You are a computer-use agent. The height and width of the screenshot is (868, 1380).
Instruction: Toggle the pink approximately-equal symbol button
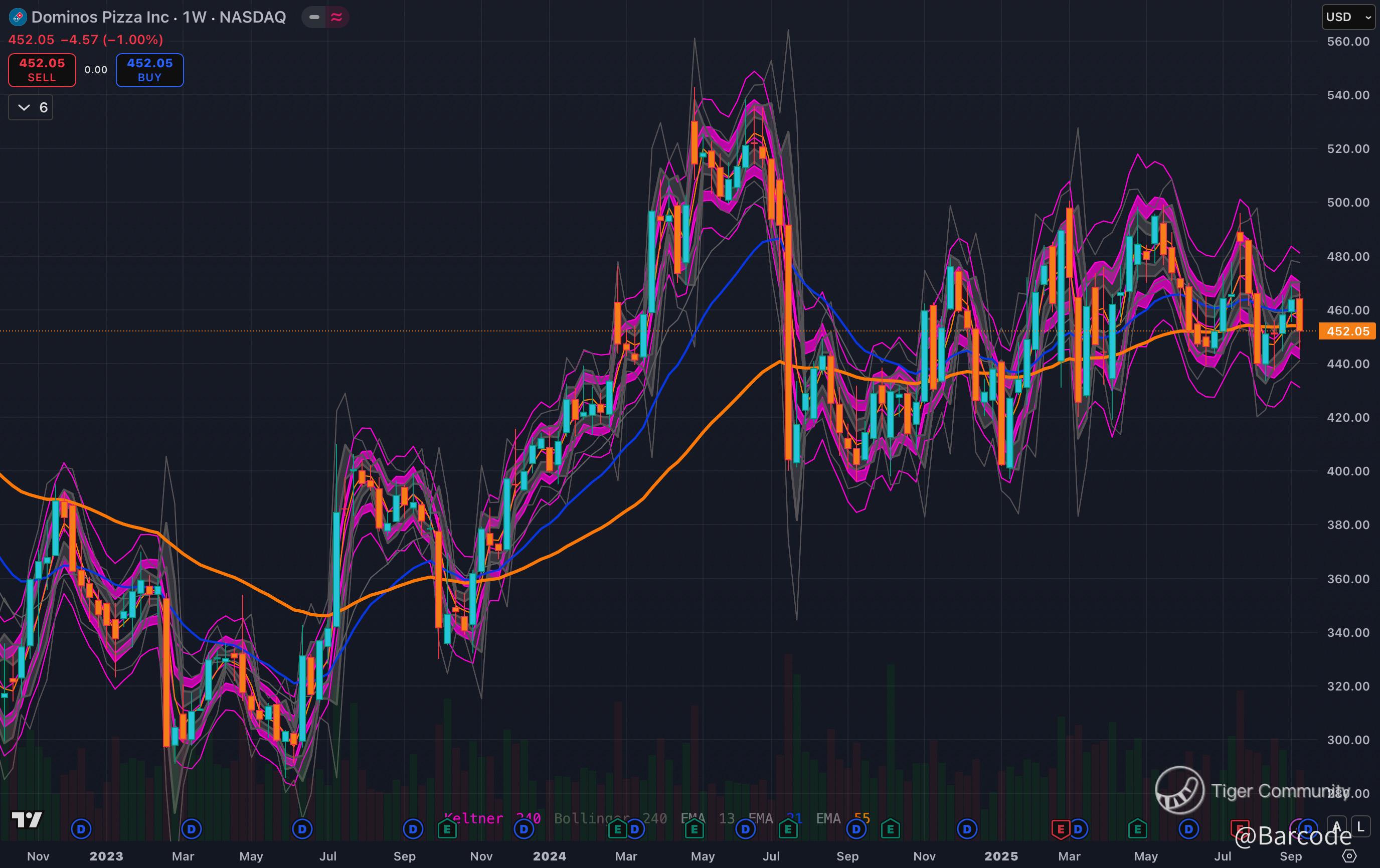pyautogui.click(x=336, y=17)
